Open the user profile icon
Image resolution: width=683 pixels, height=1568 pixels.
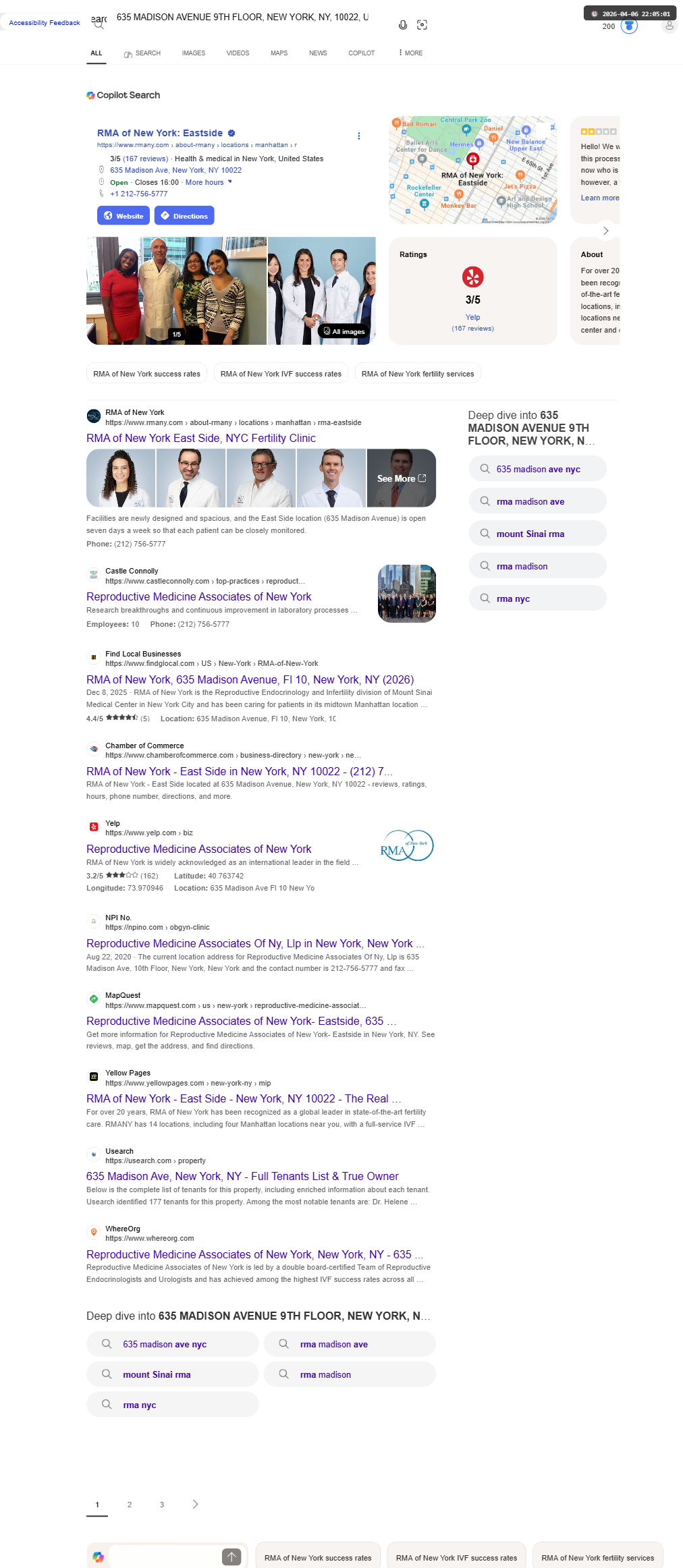click(669, 26)
